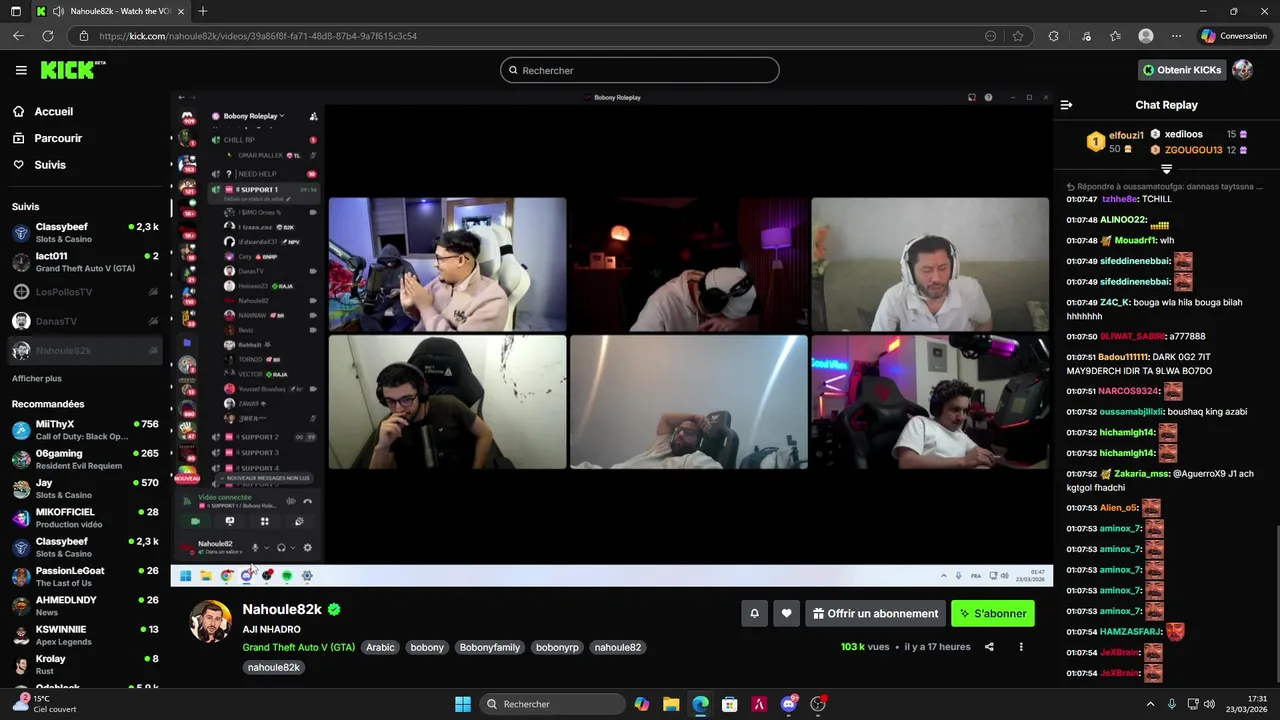
Task: Open Discord user settings gear in video
Action: pos(307,548)
